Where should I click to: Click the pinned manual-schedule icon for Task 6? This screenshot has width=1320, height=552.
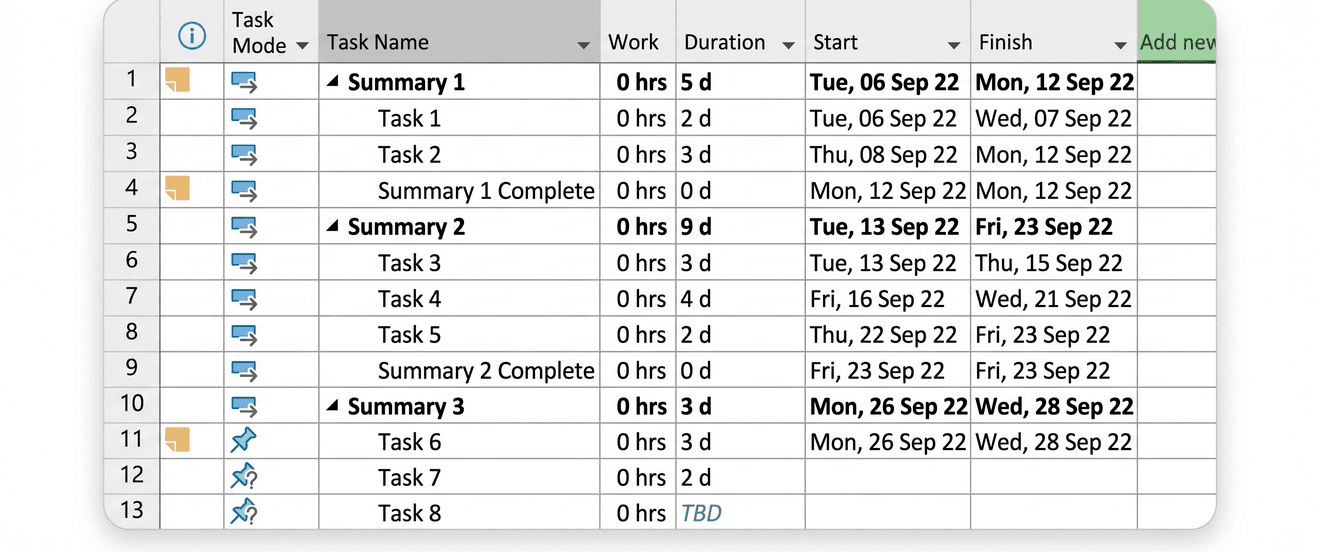point(244,440)
